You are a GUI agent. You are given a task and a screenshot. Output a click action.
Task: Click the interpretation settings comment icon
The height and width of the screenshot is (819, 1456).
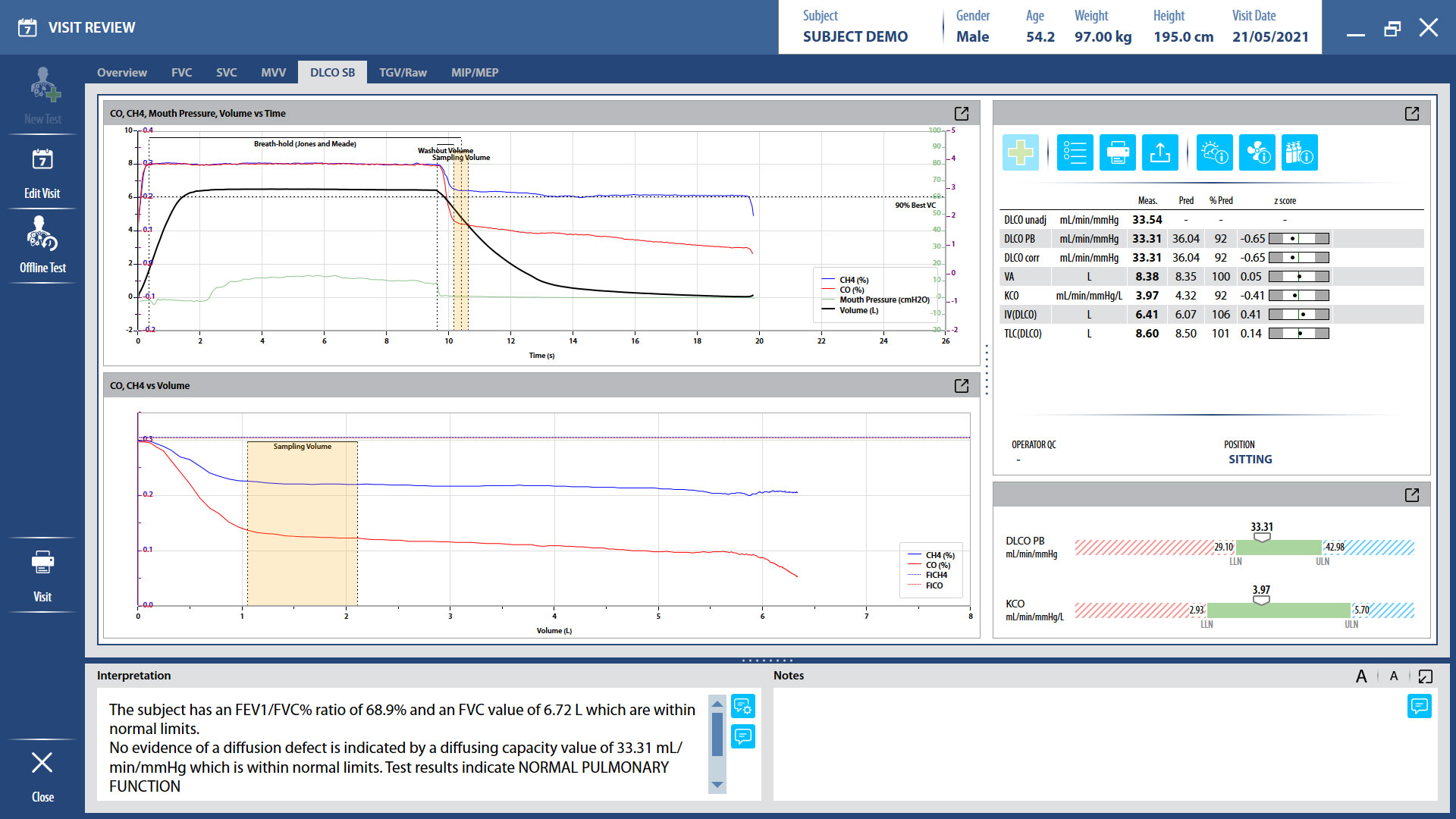tap(742, 706)
